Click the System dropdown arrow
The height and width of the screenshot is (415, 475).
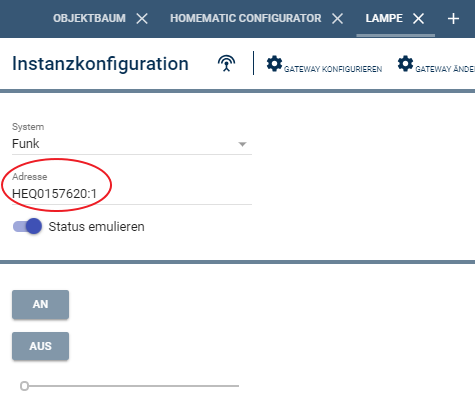tap(242, 144)
